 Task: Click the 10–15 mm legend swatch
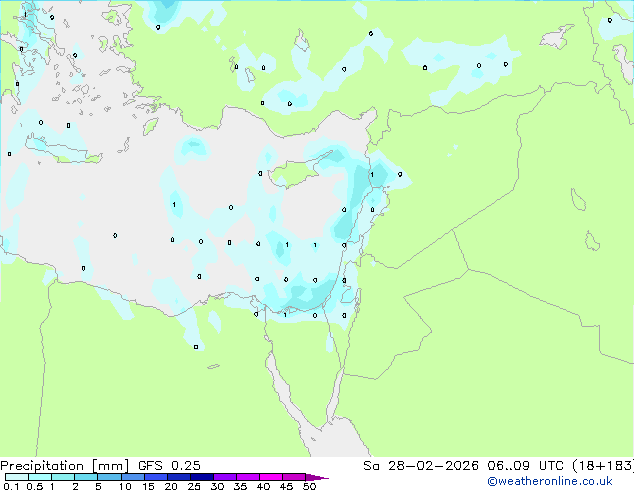coord(132,477)
